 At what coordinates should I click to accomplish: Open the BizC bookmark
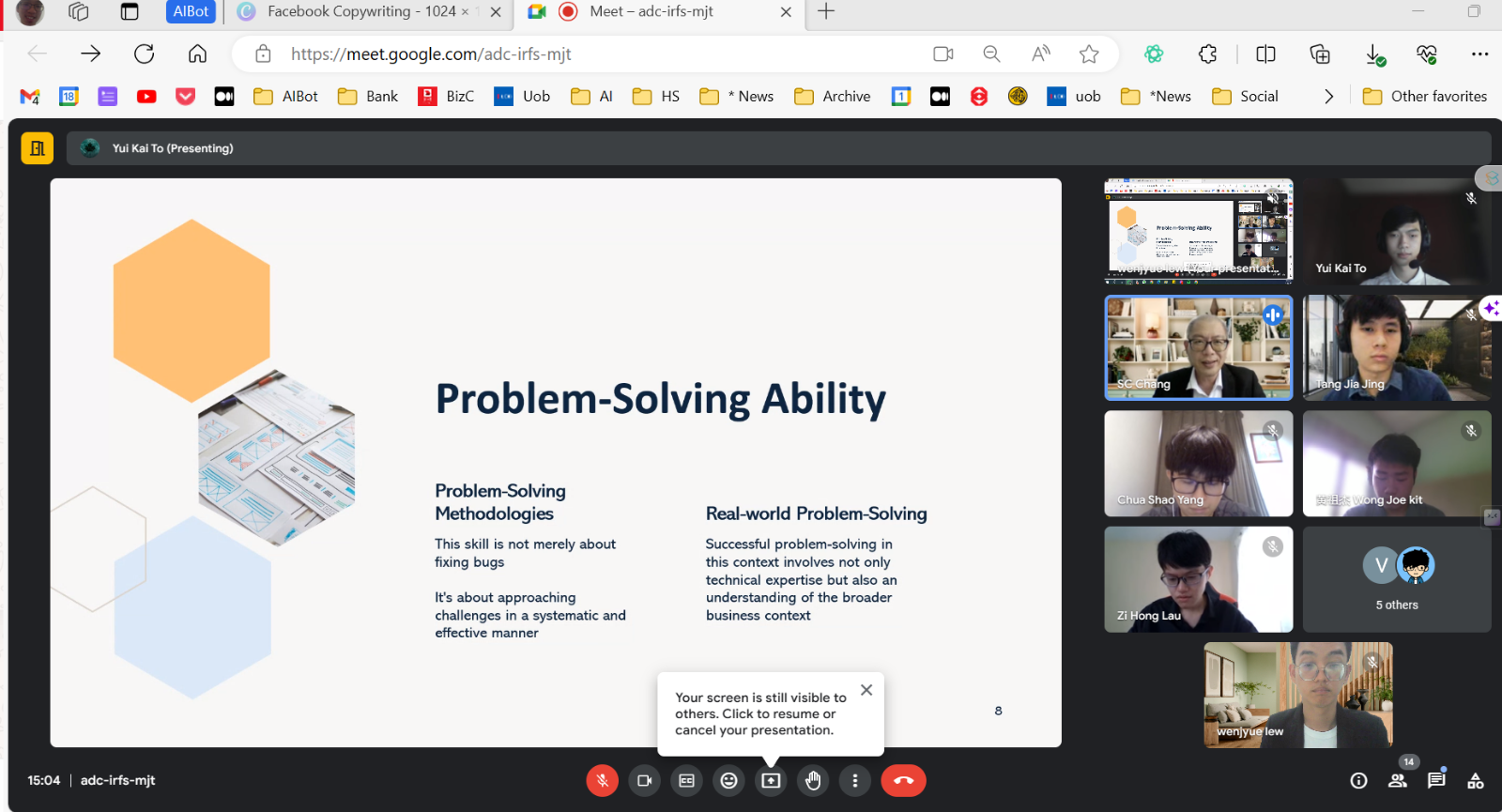coord(446,96)
